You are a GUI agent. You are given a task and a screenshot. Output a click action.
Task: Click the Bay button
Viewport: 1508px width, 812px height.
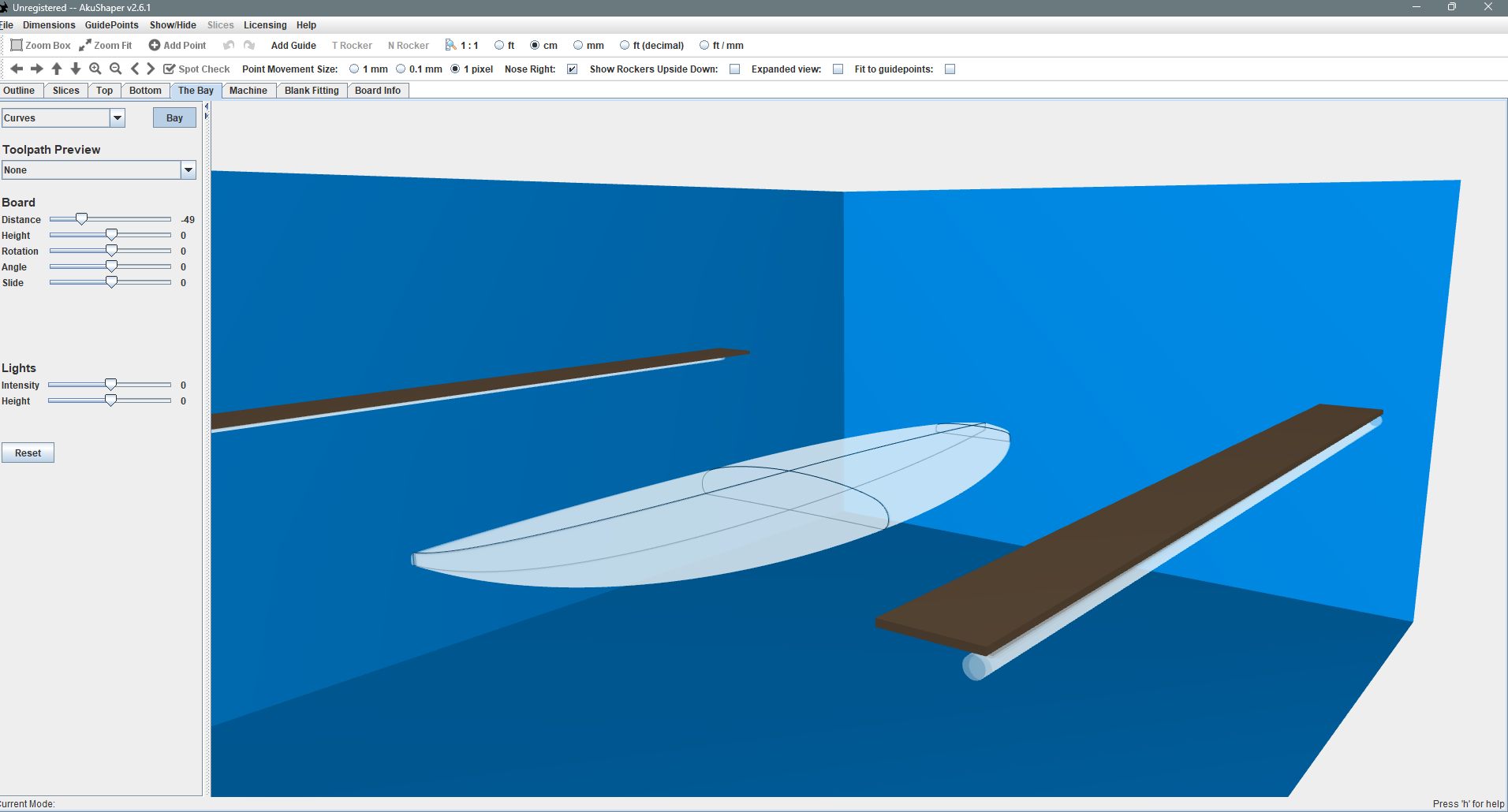click(x=174, y=118)
